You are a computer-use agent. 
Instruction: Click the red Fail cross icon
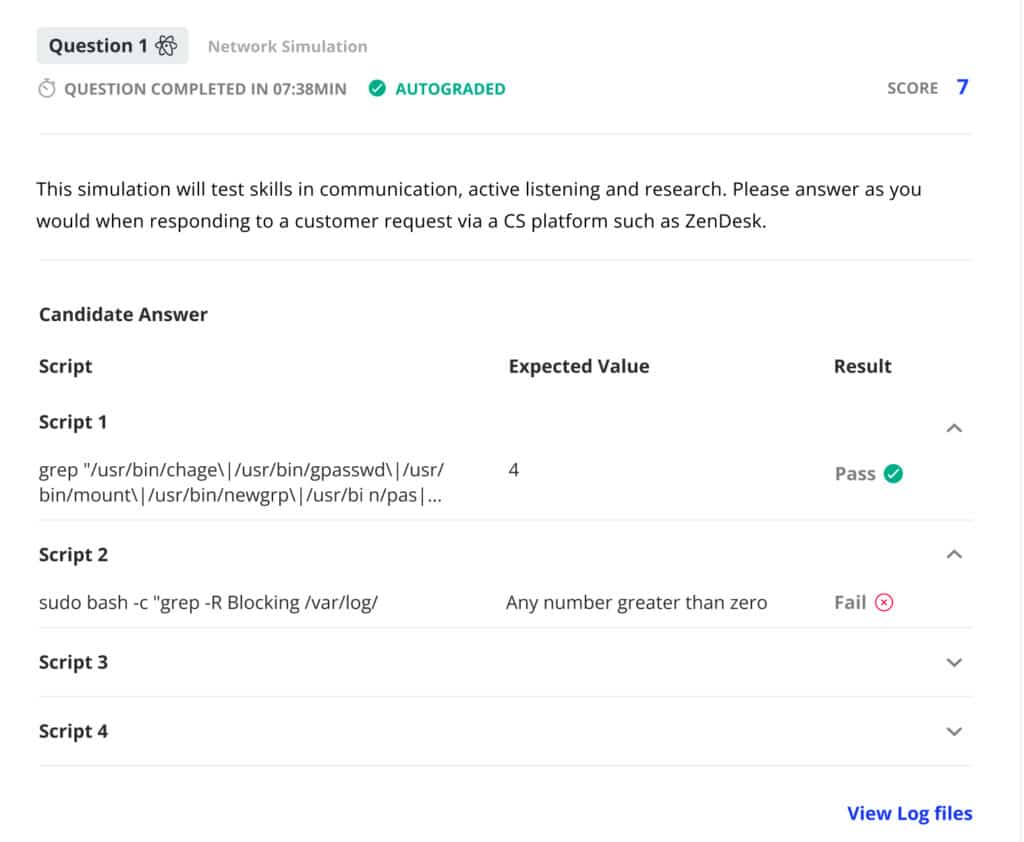884,602
